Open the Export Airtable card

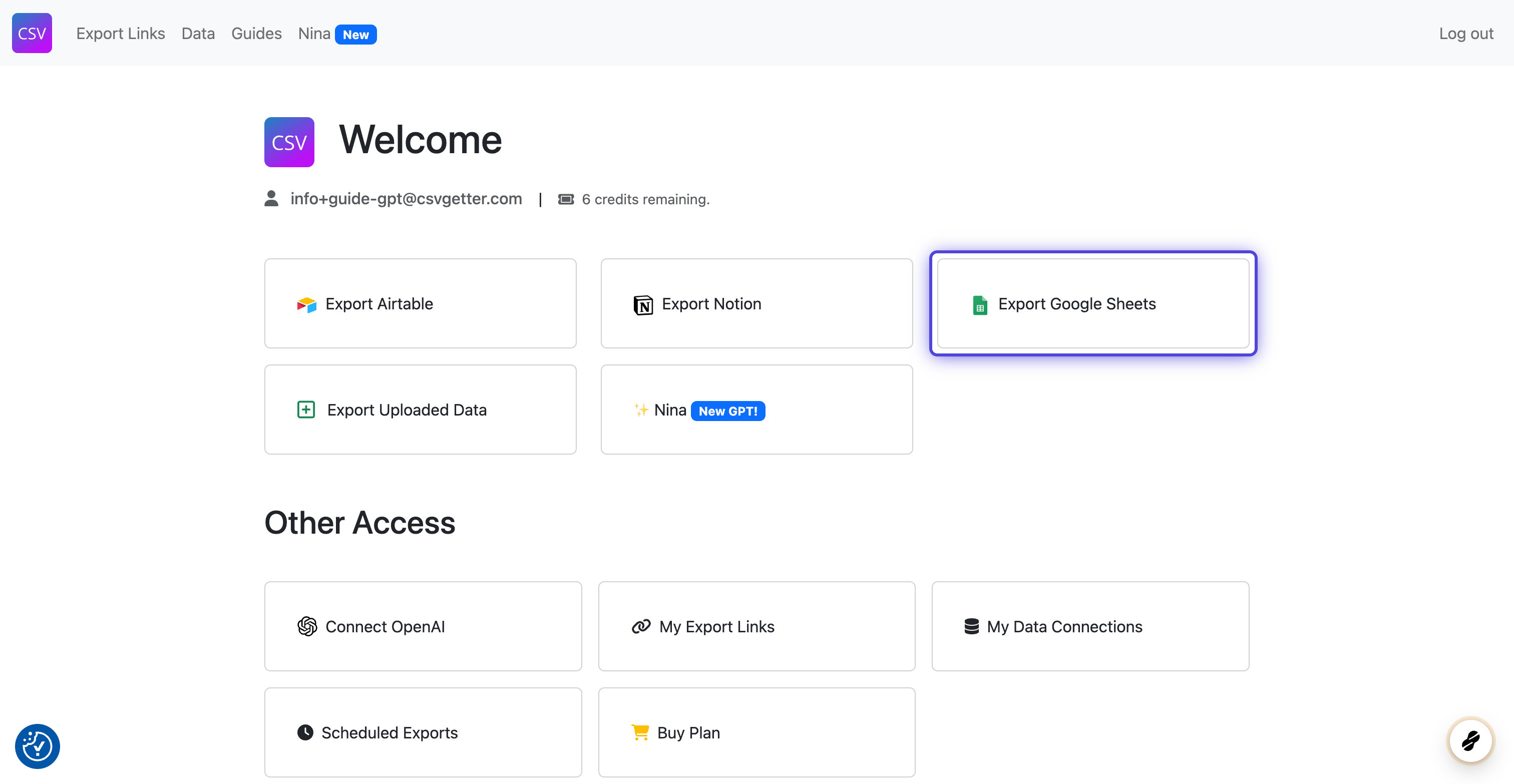420,303
